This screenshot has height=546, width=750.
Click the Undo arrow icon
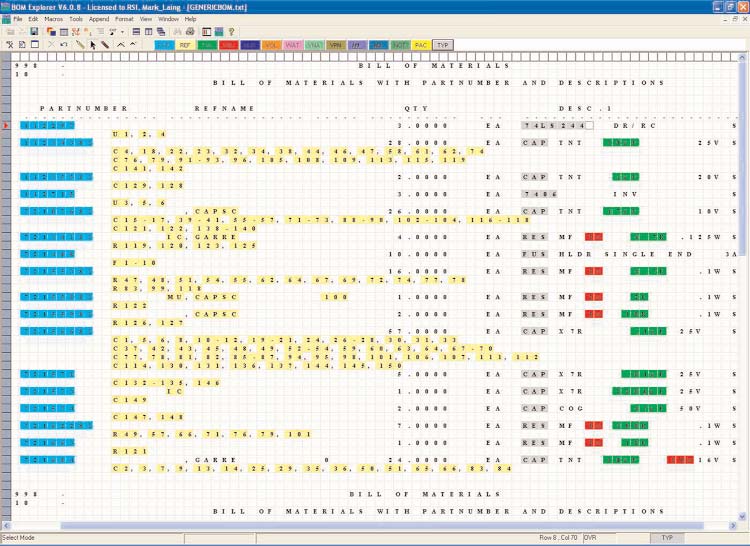click(x=64, y=45)
